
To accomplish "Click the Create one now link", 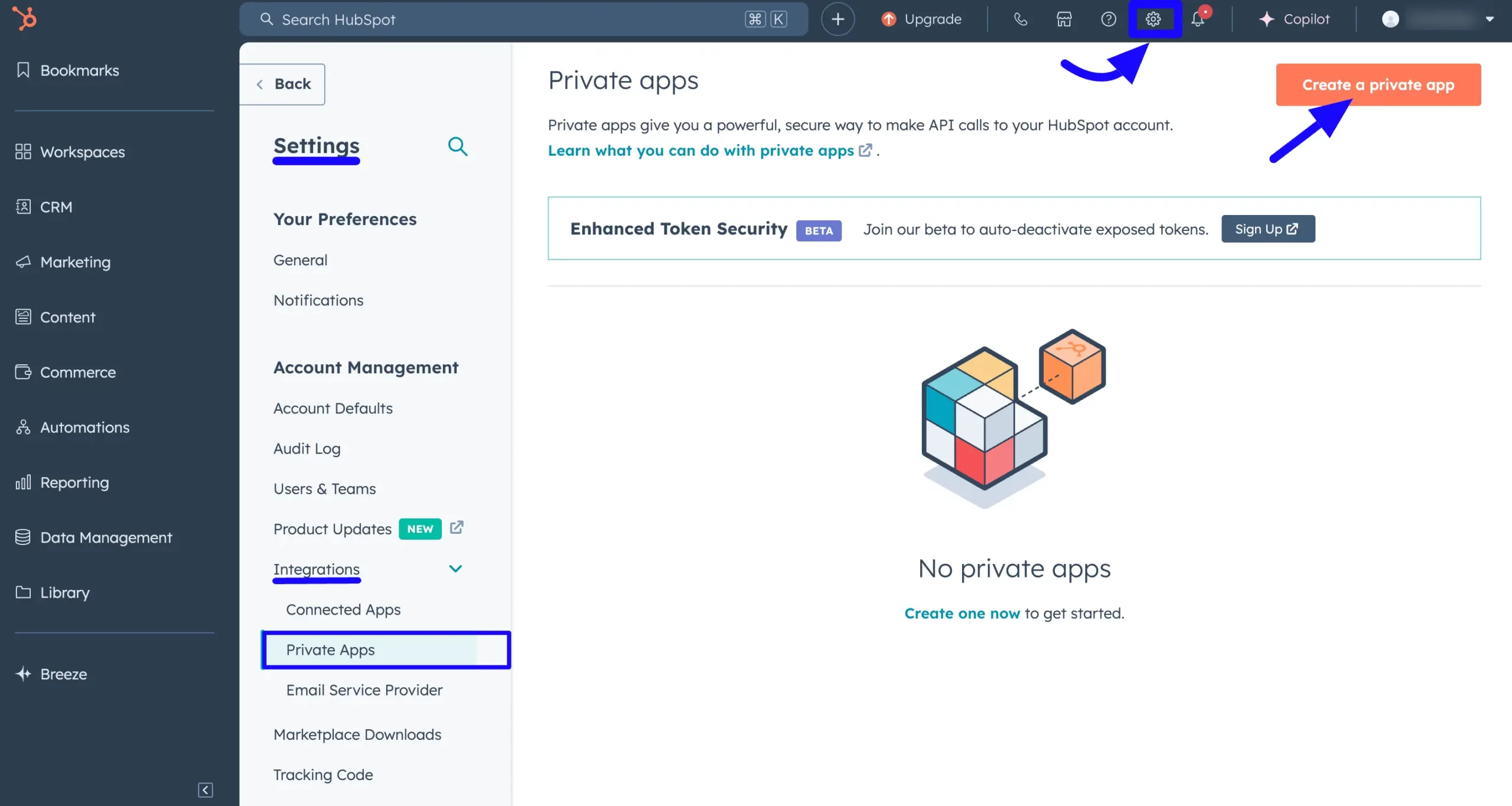I will pyautogui.click(x=962, y=614).
